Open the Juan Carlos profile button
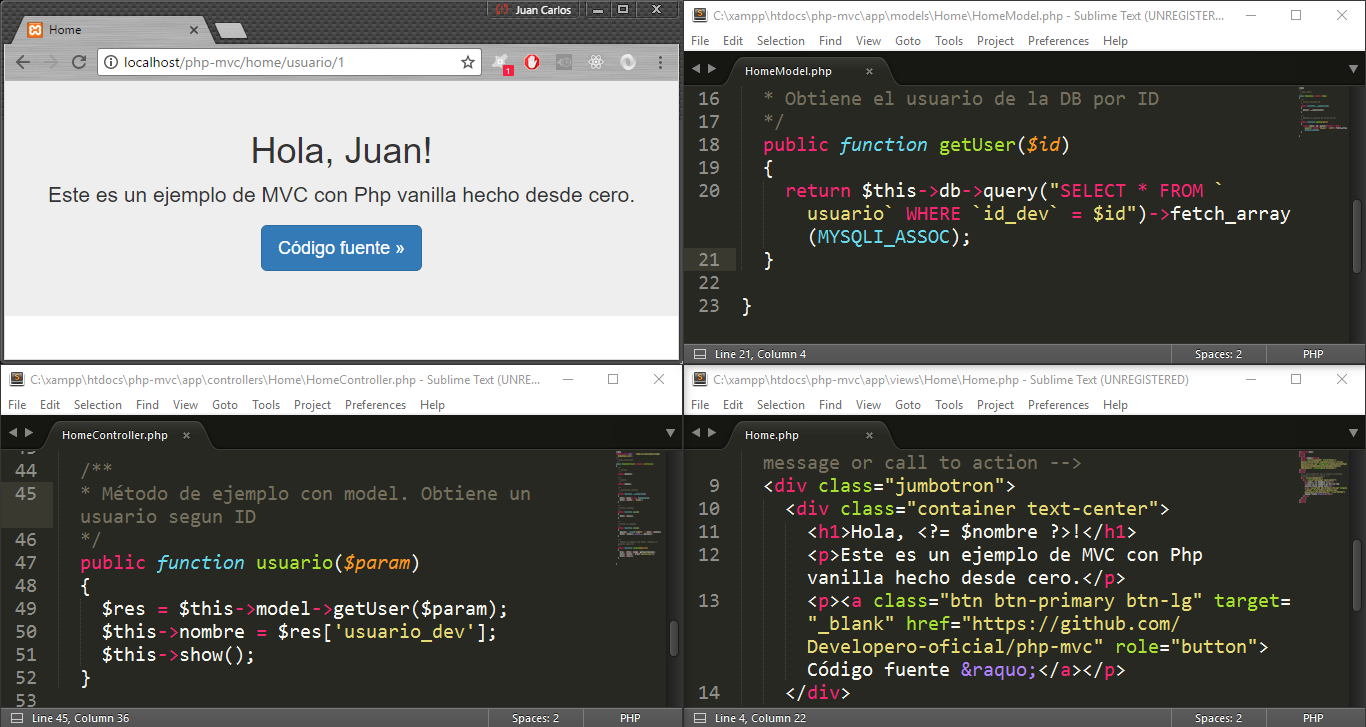1366x727 pixels. click(535, 10)
